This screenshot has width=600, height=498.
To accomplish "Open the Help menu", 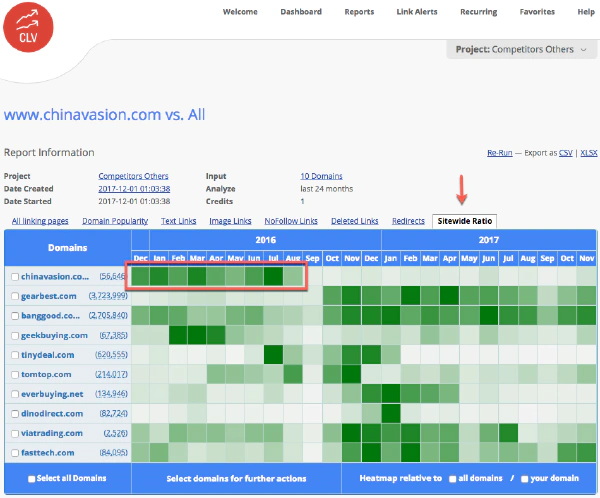I will point(586,12).
